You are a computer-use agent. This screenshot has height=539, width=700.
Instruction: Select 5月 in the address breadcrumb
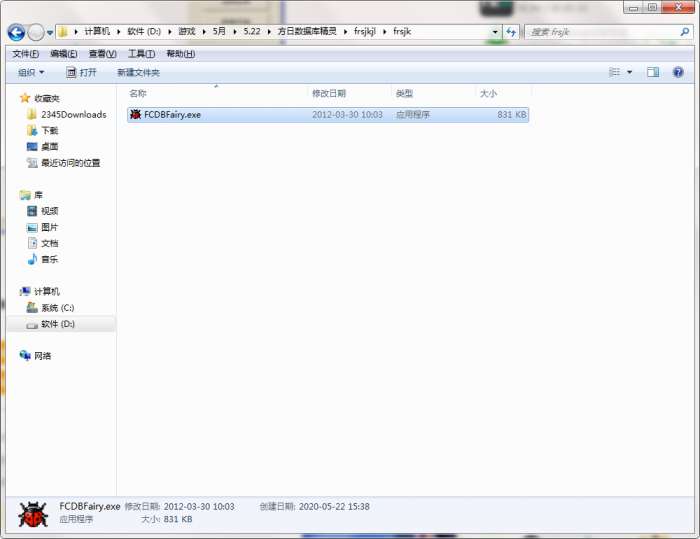(x=219, y=31)
